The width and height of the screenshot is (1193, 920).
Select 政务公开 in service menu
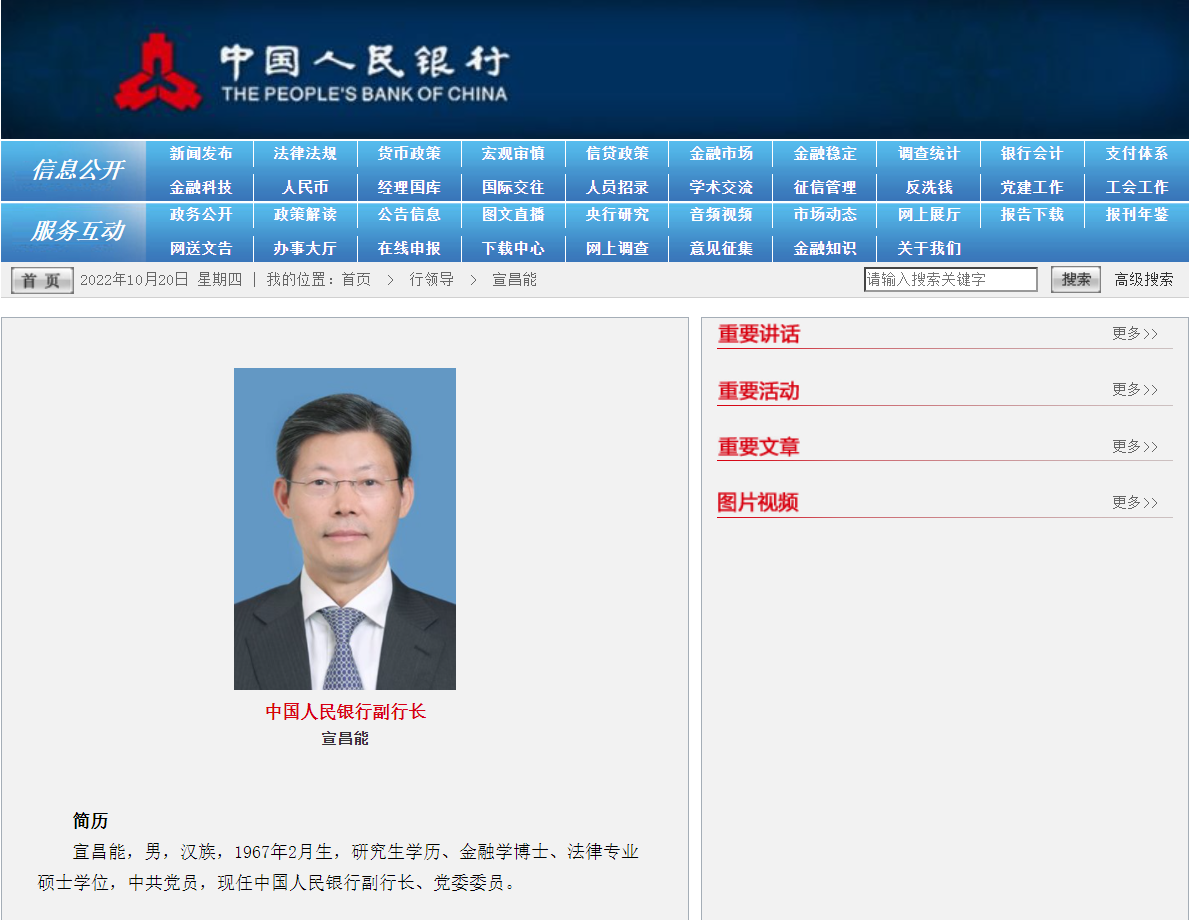[201, 215]
